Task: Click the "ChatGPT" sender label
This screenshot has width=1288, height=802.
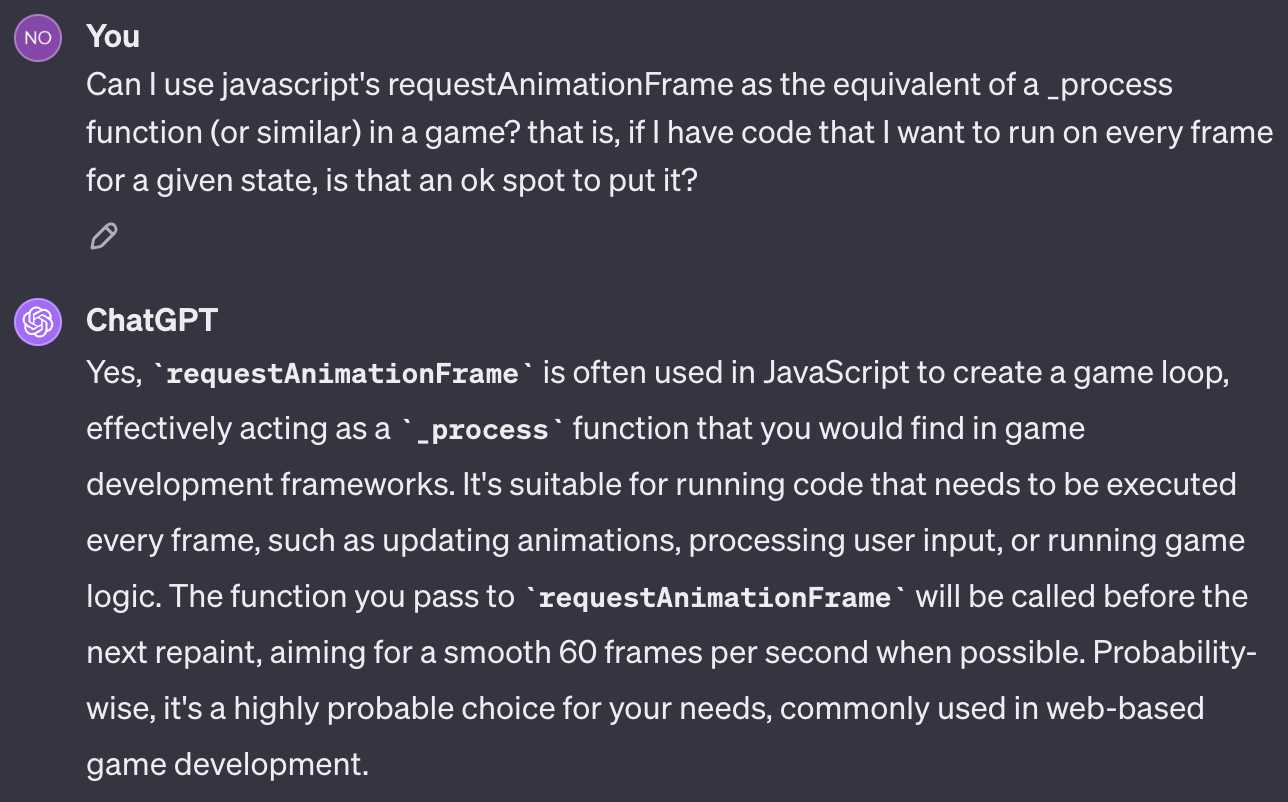Action: [x=152, y=322]
